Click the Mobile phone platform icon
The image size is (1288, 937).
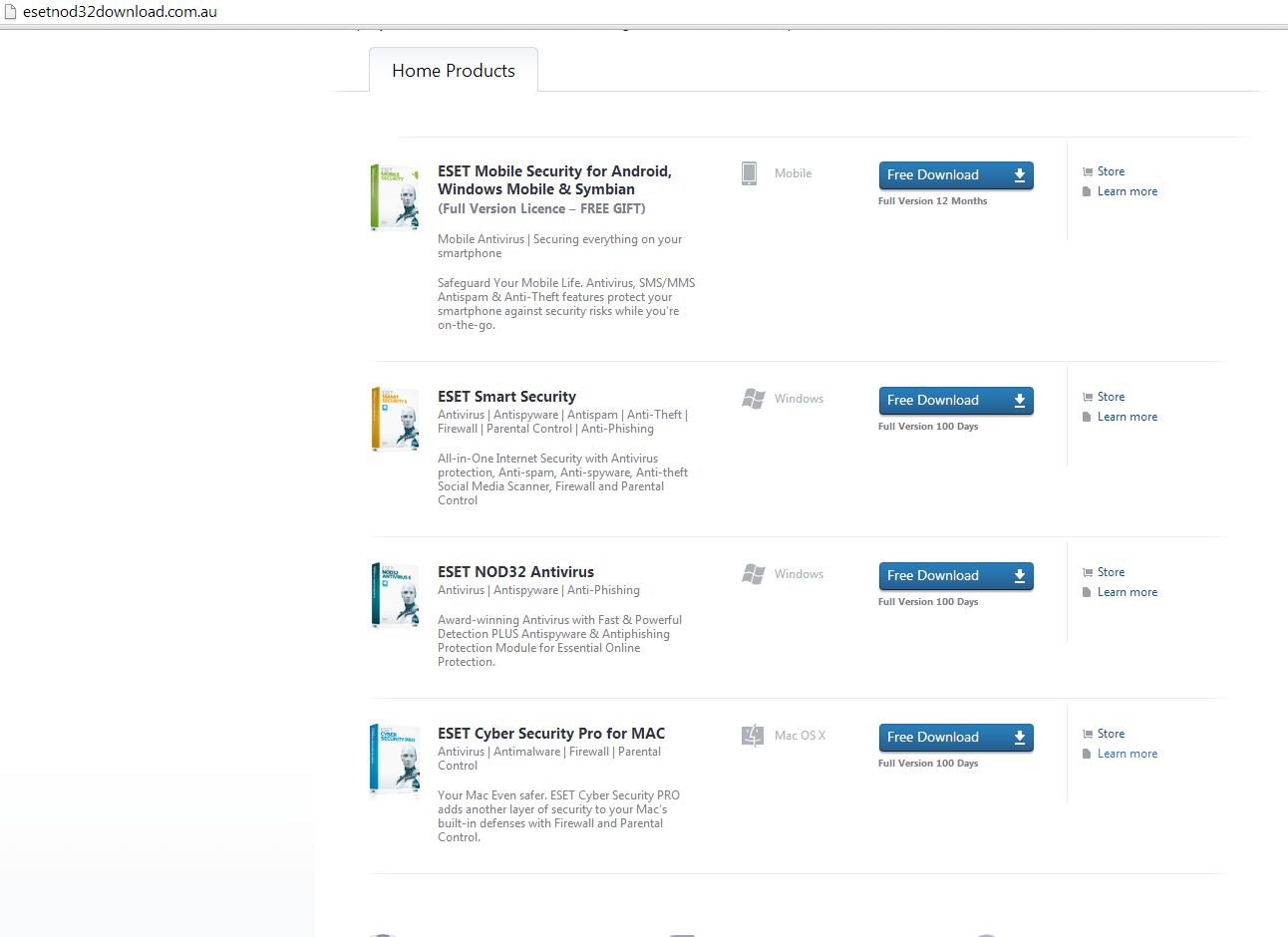(749, 173)
